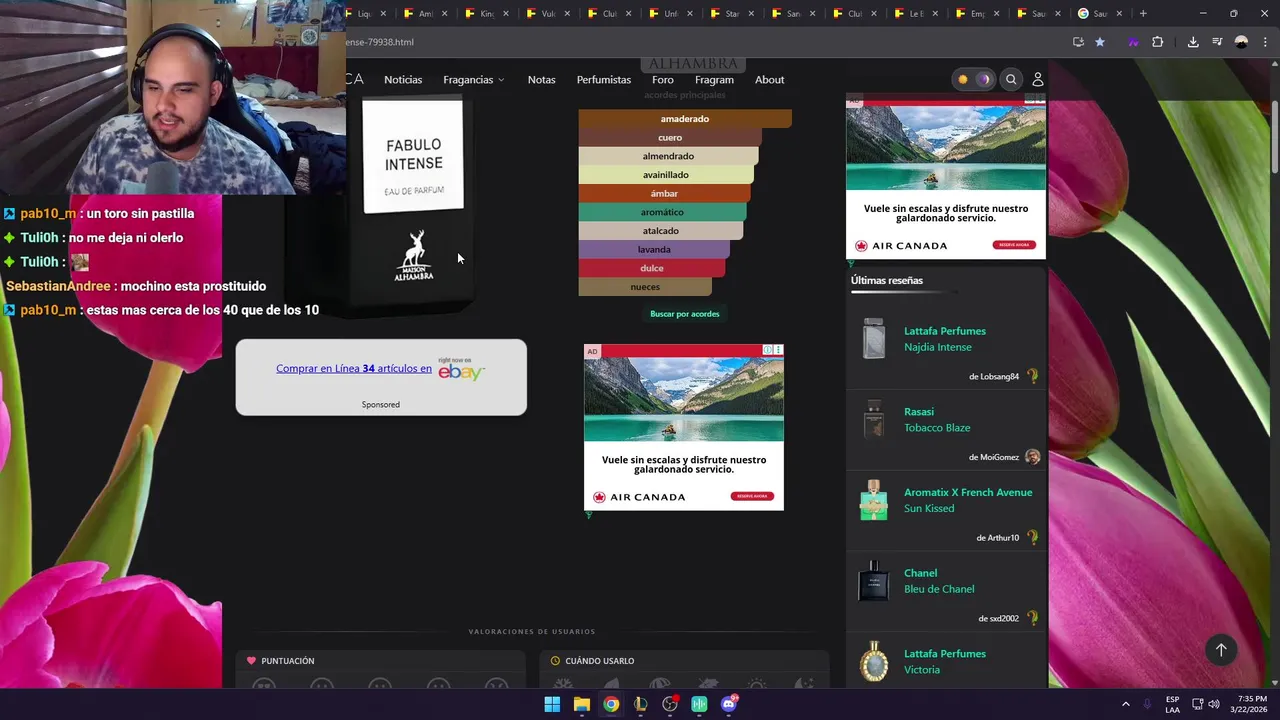Click the 'cuero' accord bar
This screenshot has width=1280, height=720.
(670, 138)
